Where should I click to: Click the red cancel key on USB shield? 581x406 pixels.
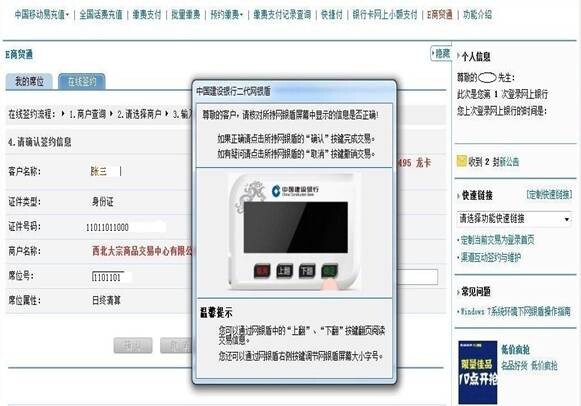point(262,271)
